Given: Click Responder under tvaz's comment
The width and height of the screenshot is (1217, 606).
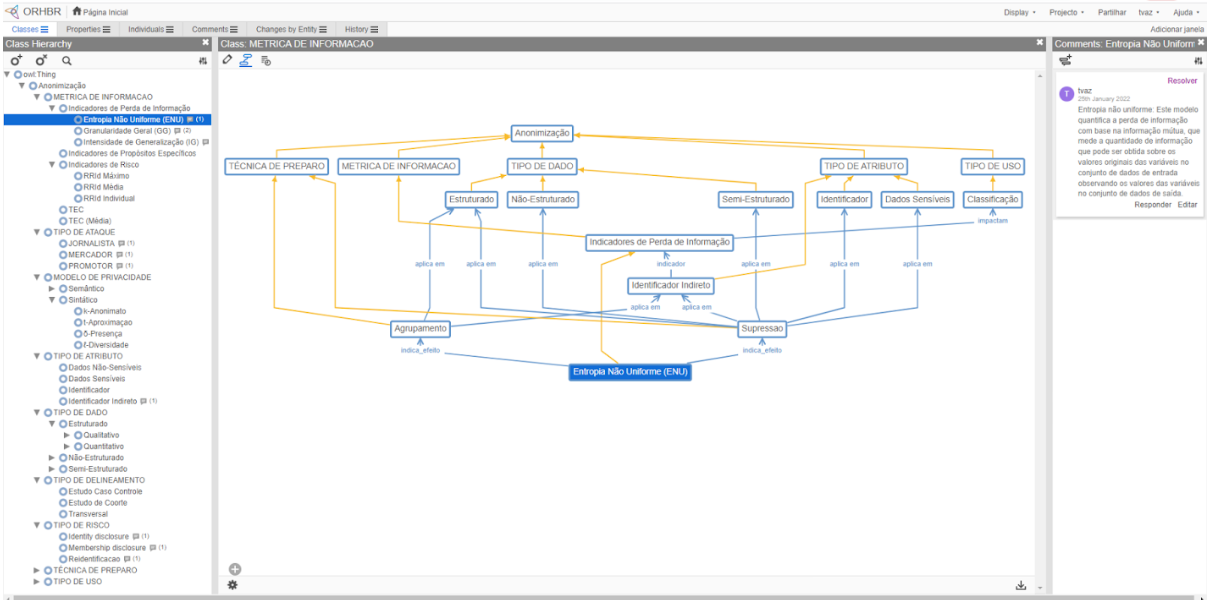Looking at the screenshot, I should click(1151, 204).
